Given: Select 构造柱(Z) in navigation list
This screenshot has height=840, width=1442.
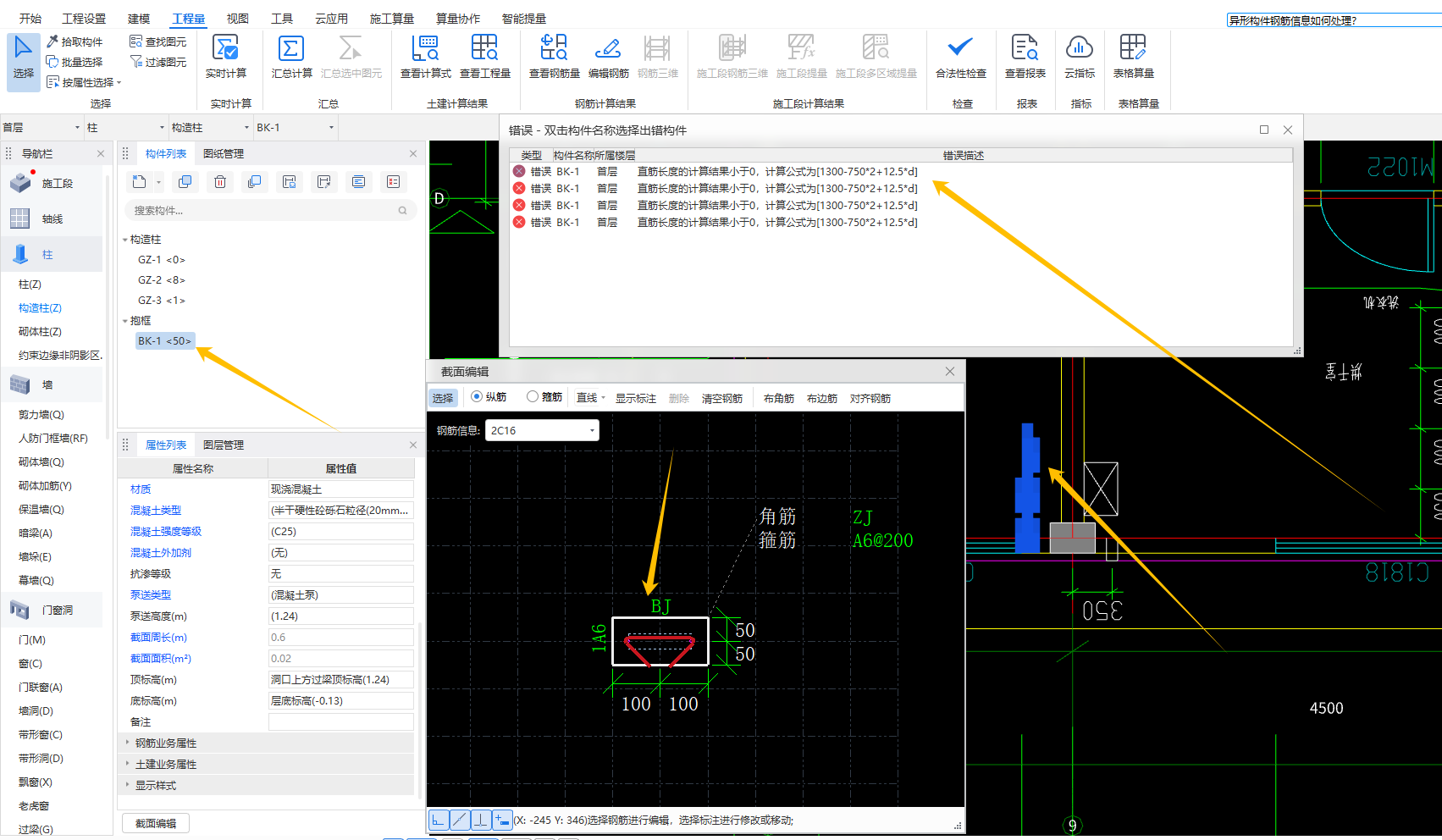Looking at the screenshot, I should point(40,308).
